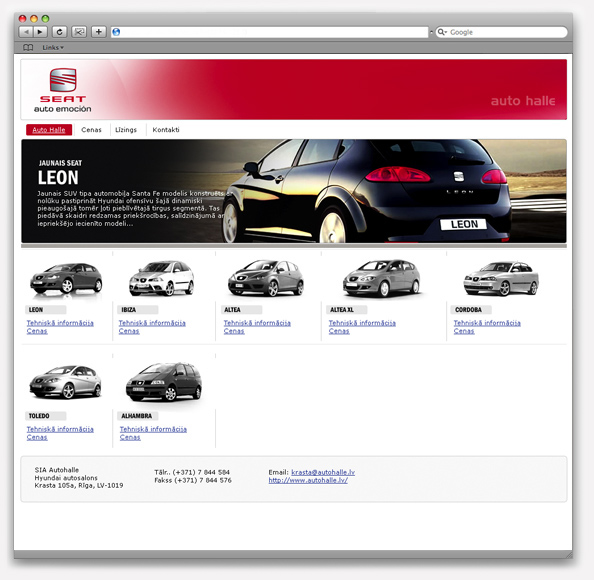The image size is (594, 580).
Task: Click the globe icon in the address bar
Action: 116,32
